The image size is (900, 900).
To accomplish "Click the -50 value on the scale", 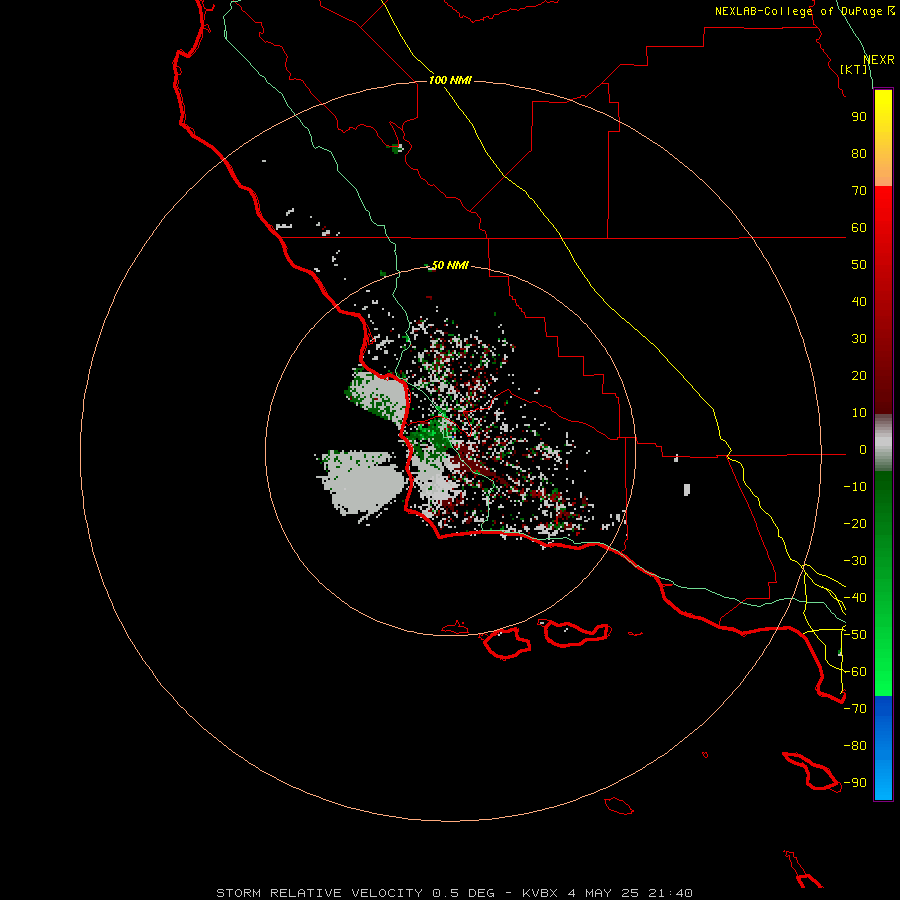I will pyautogui.click(x=855, y=635).
